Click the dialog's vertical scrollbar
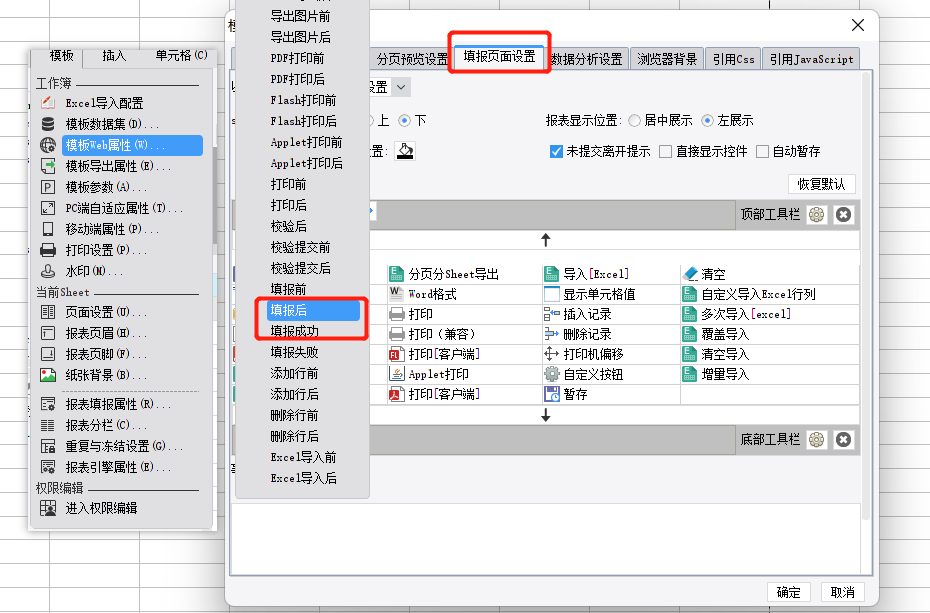The image size is (930, 613). [865, 296]
